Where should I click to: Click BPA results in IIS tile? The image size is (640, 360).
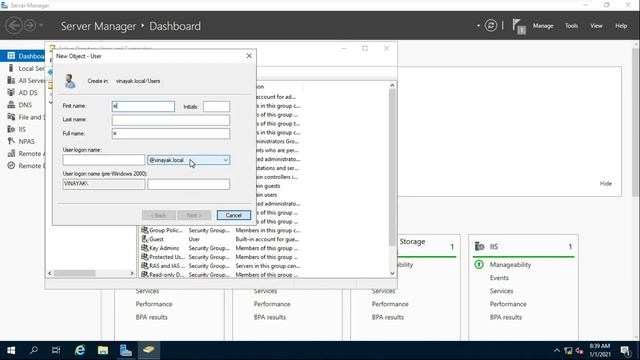(x=506, y=317)
